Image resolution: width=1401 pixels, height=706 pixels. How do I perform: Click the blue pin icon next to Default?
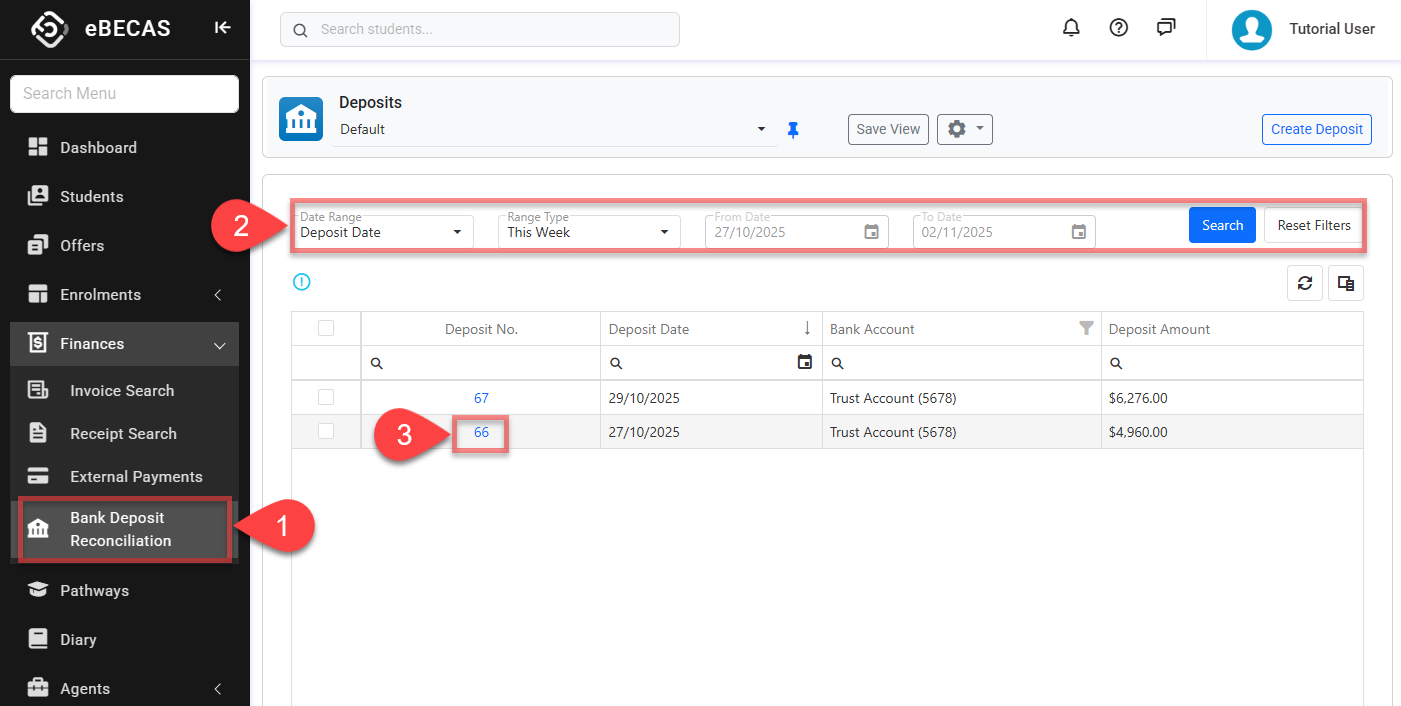point(793,130)
